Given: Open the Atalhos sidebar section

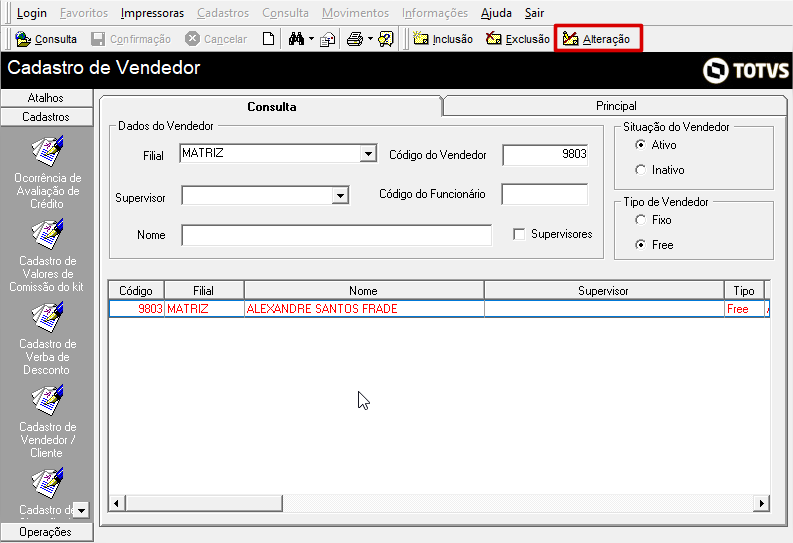Looking at the screenshot, I should (46, 98).
